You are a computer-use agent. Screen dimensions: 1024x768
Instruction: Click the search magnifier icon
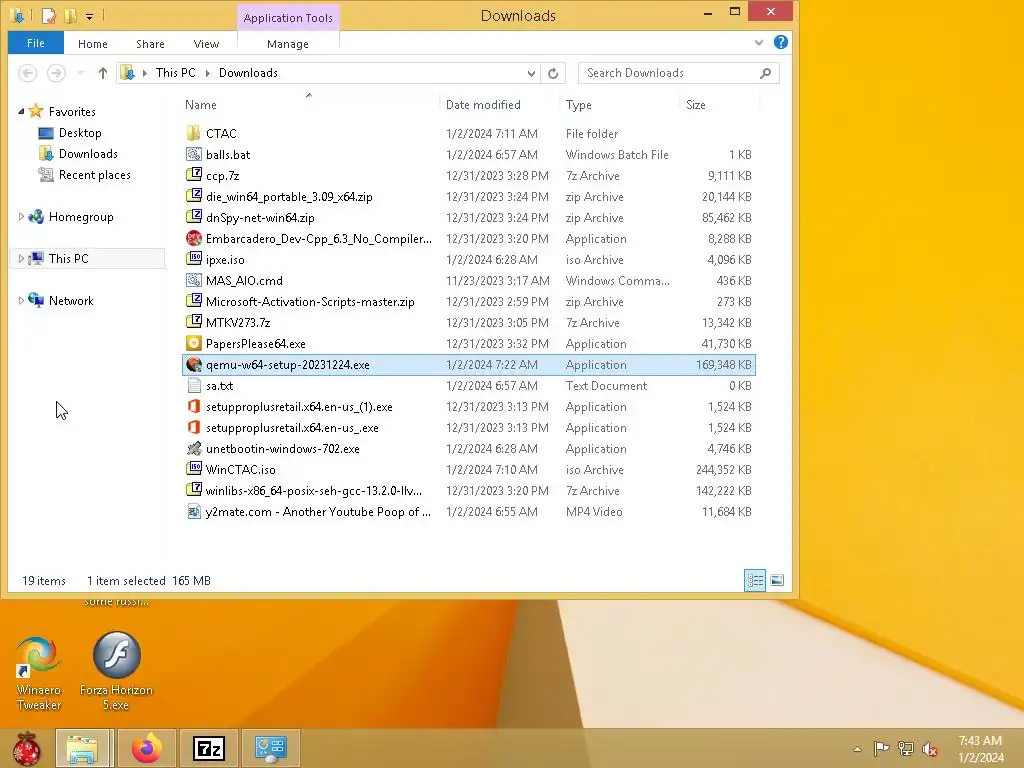tap(765, 73)
